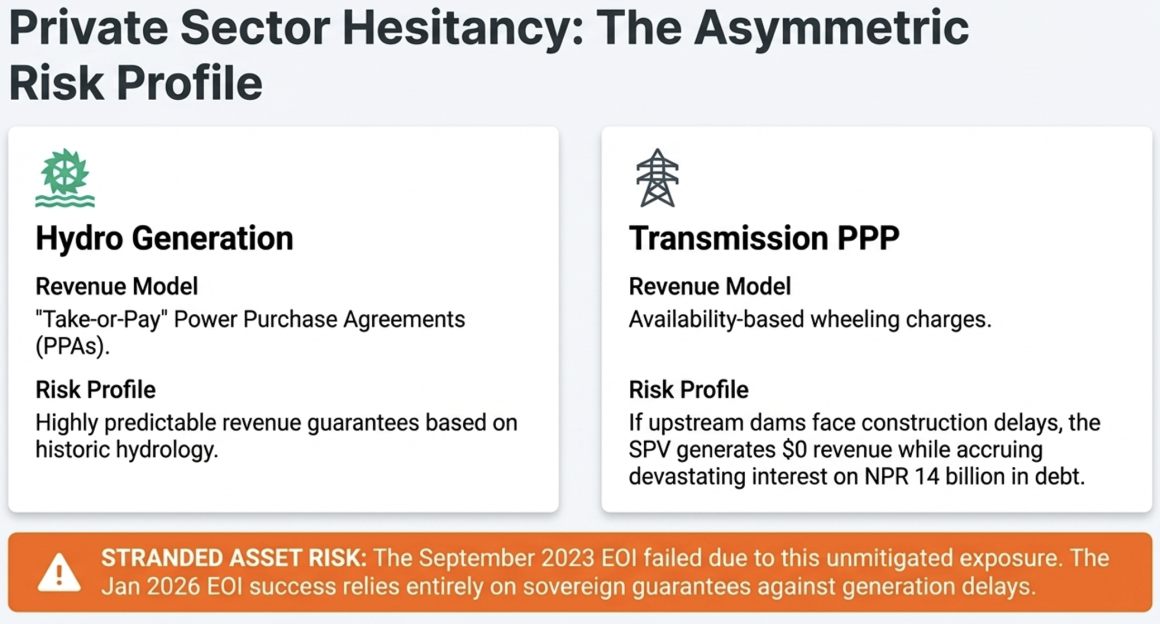Click the 'Transmission PPP' heading
1160x624 pixels.
tap(764, 238)
